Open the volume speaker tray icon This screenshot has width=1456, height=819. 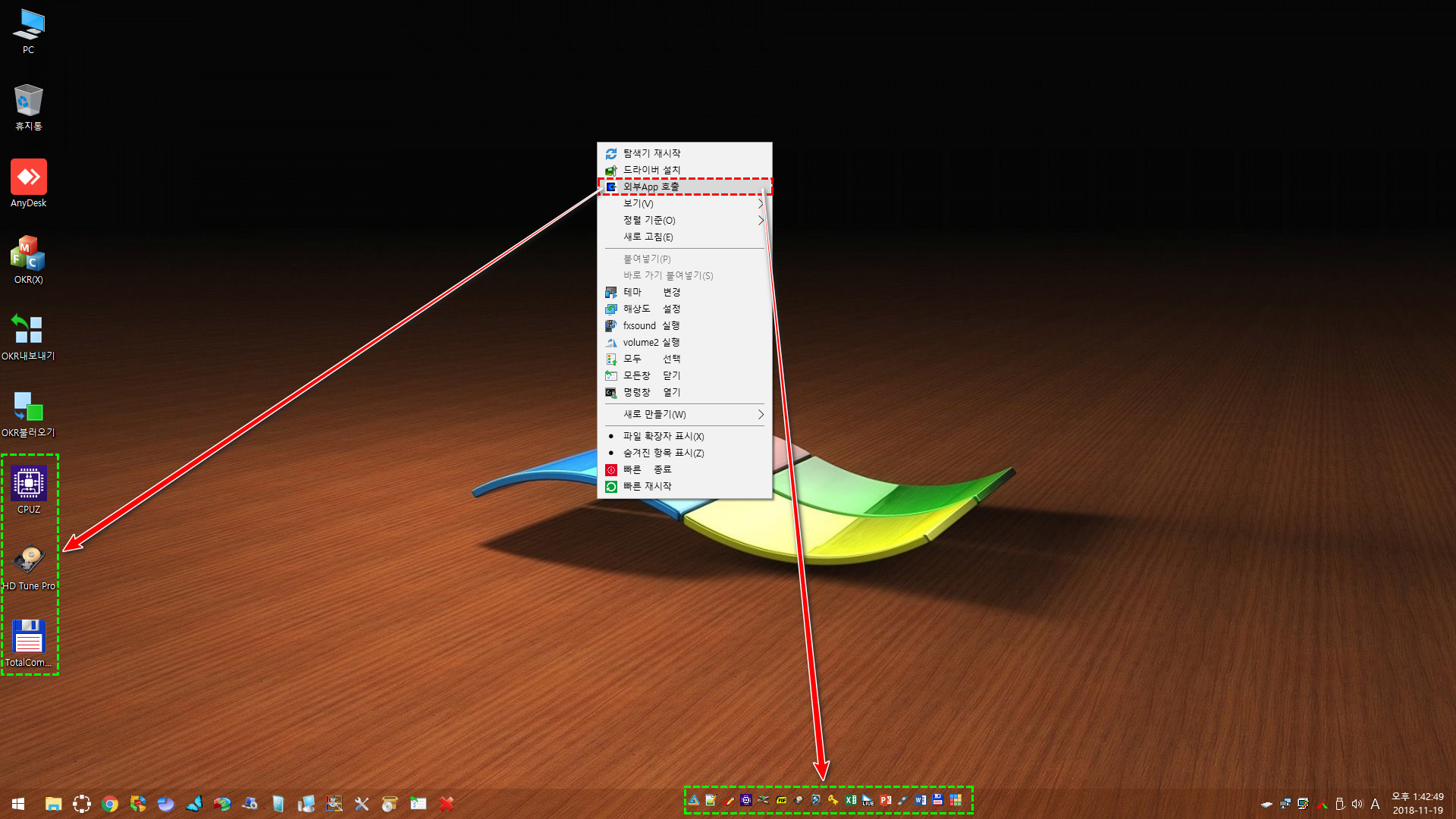coord(1357,804)
